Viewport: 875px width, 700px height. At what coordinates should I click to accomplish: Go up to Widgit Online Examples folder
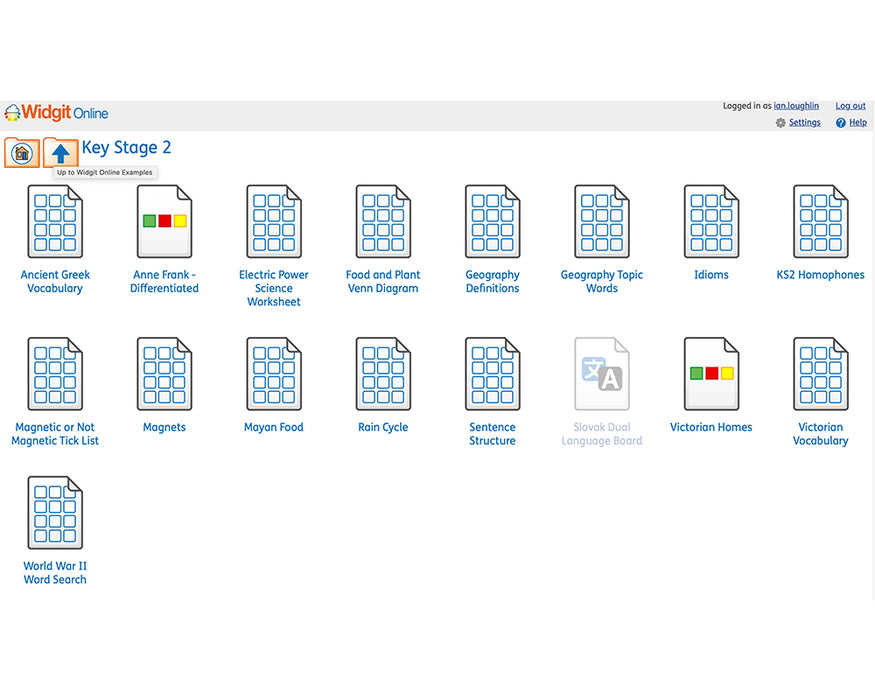tap(61, 153)
